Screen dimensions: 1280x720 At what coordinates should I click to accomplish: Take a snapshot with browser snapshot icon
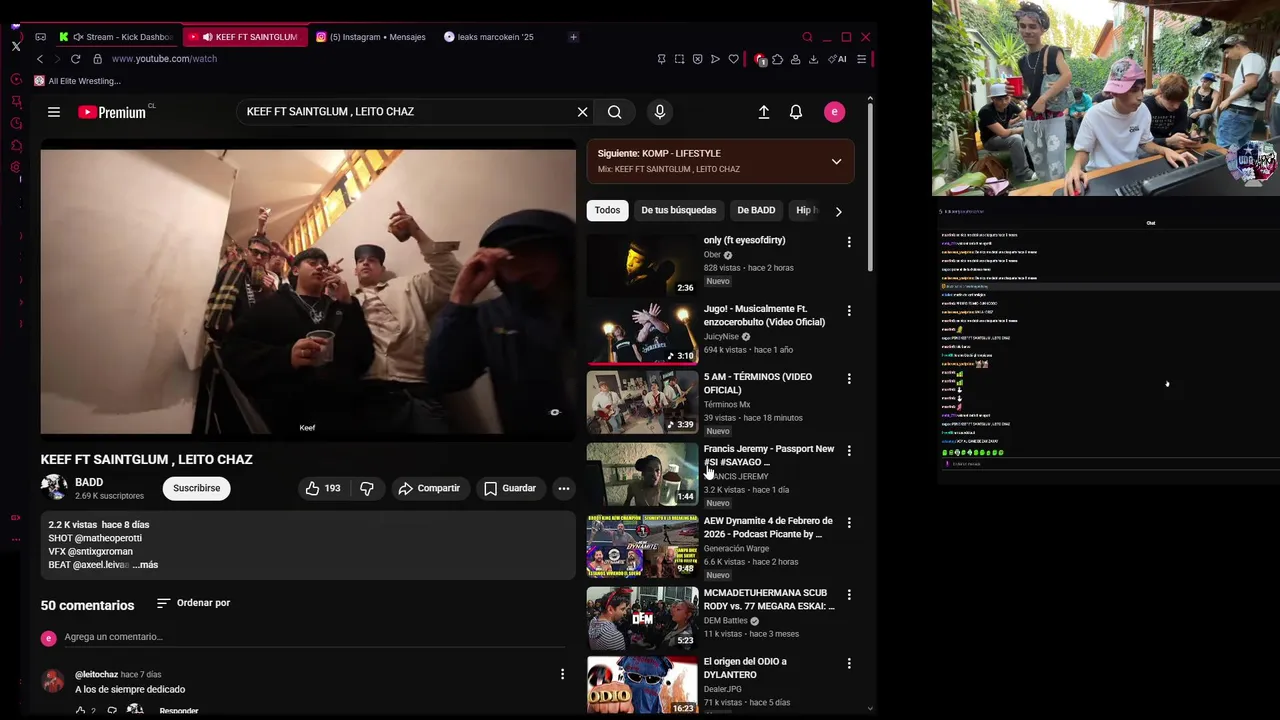(679, 59)
